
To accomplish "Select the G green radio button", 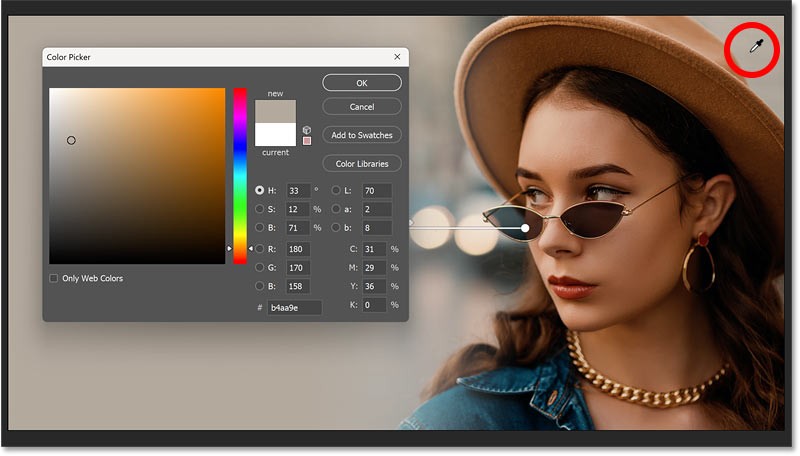I will 261,267.
